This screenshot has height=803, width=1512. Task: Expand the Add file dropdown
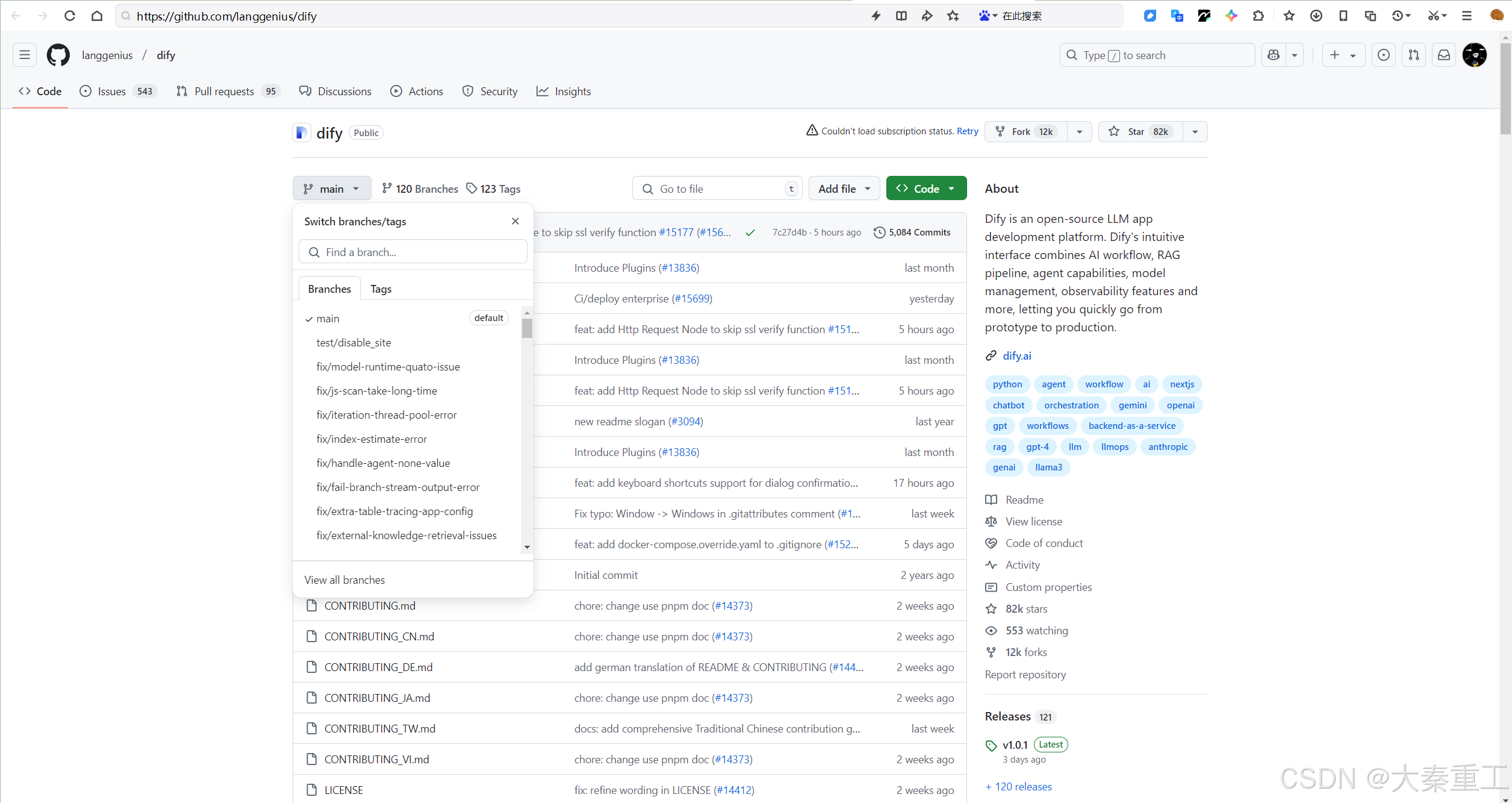pos(844,189)
